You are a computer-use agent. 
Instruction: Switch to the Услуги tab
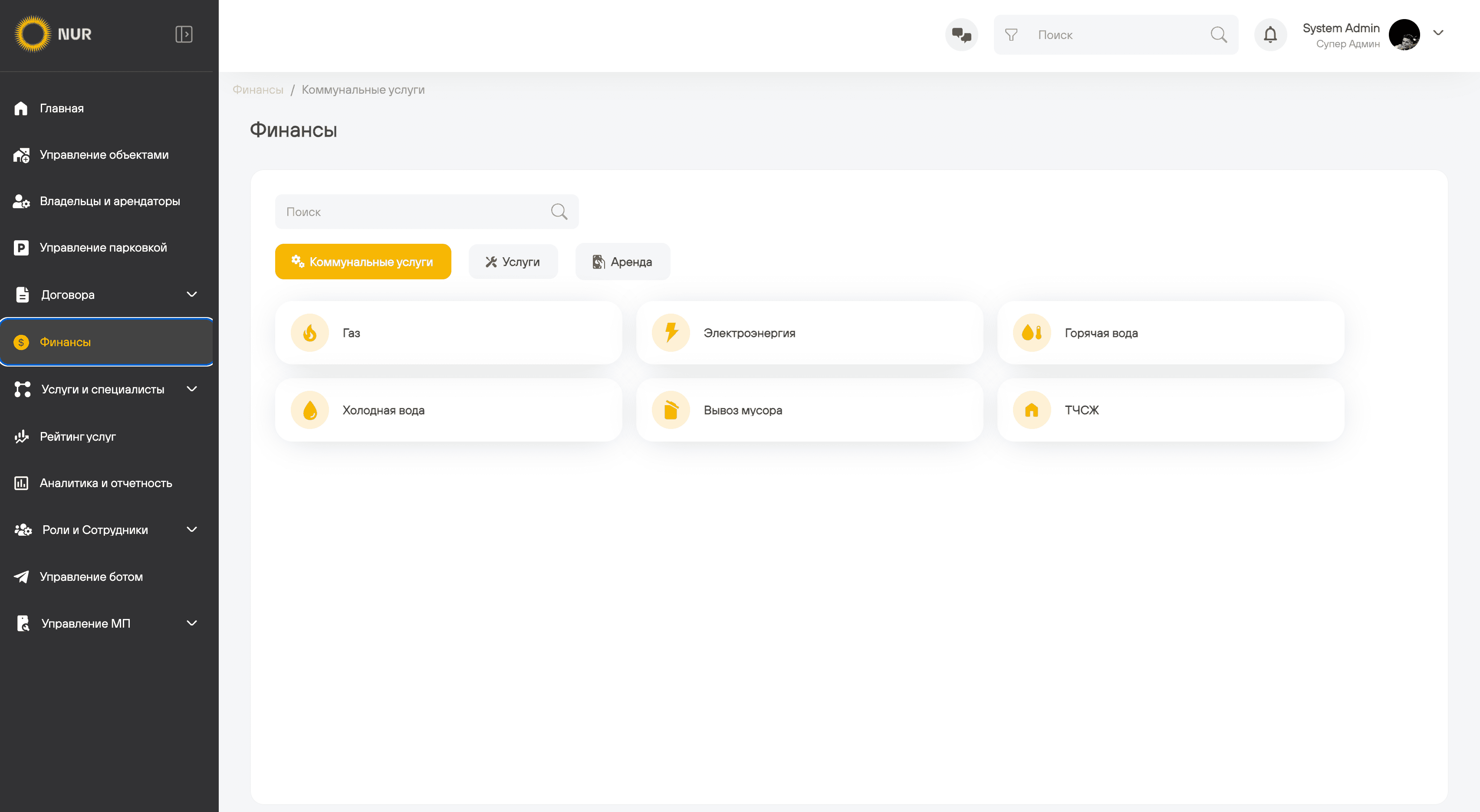click(x=513, y=261)
